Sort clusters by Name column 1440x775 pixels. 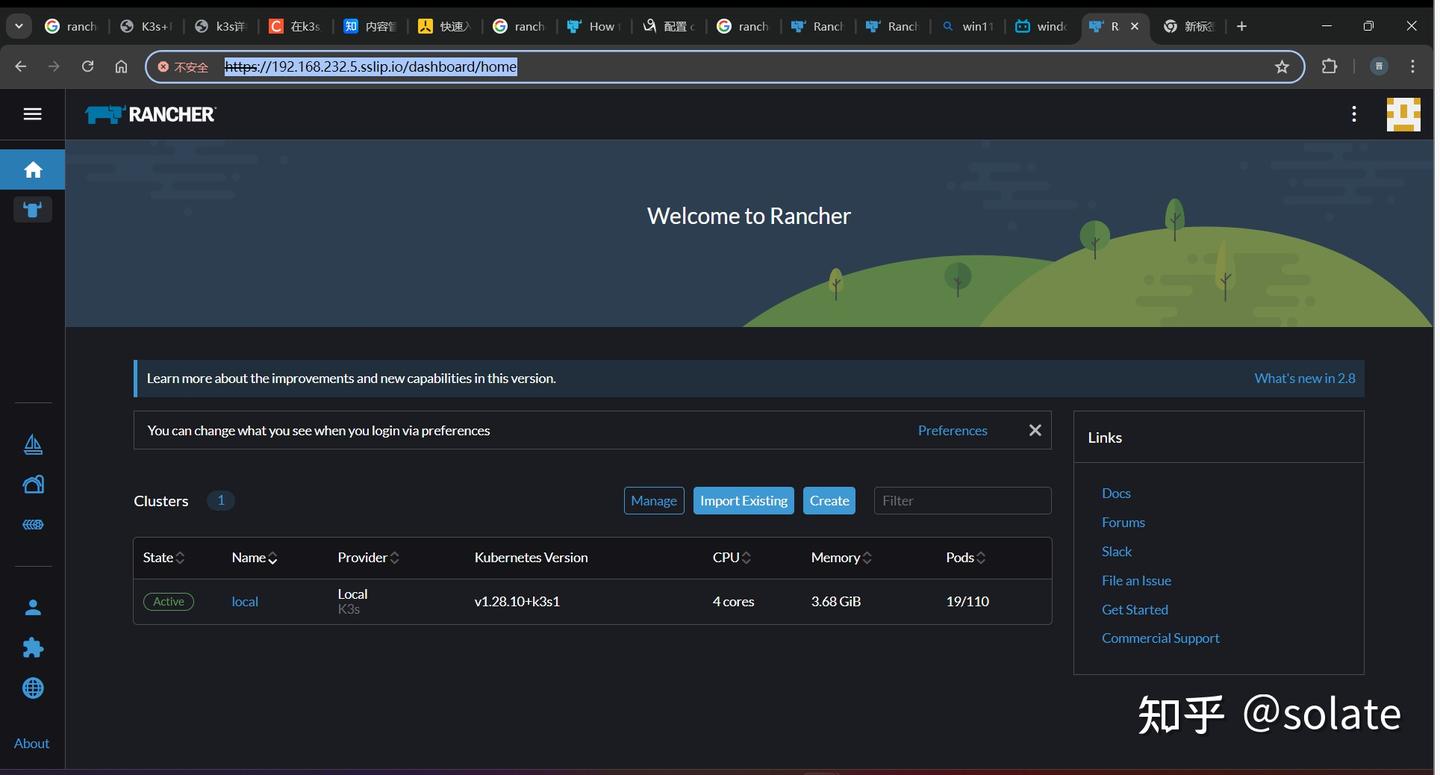point(254,558)
